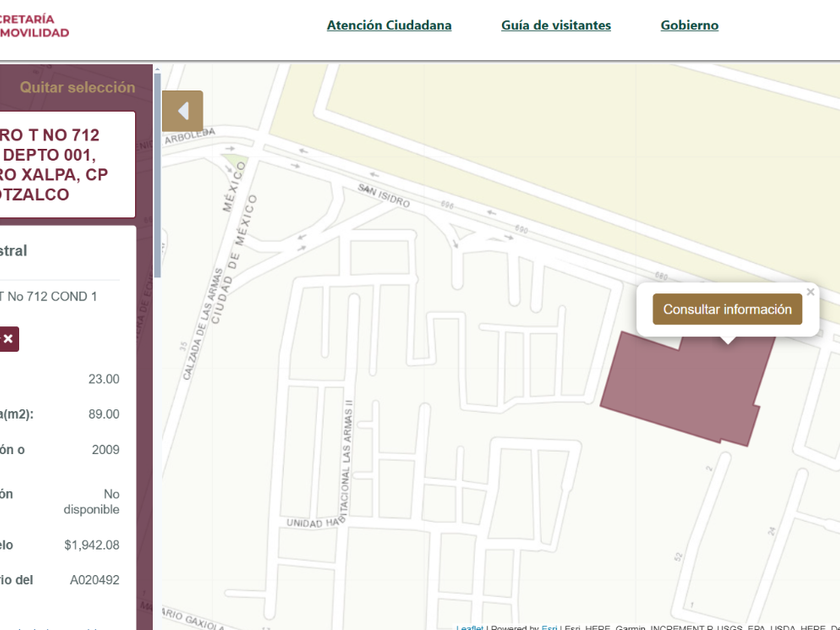The width and height of the screenshot is (840, 630).
Task: Select the highlighted maroon parcel on map
Action: click(x=680, y=390)
